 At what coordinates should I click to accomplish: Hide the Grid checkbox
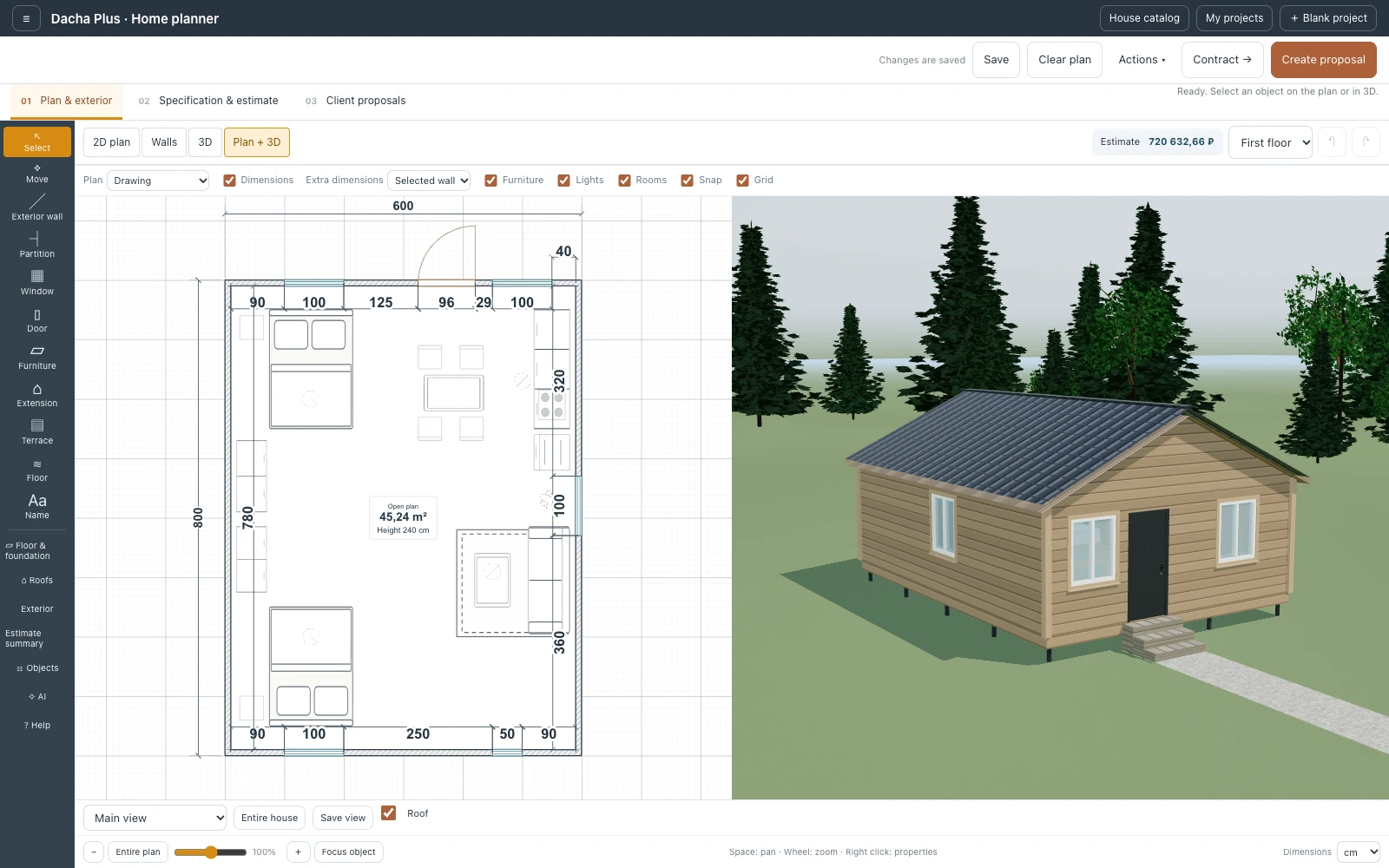[x=743, y=181]
